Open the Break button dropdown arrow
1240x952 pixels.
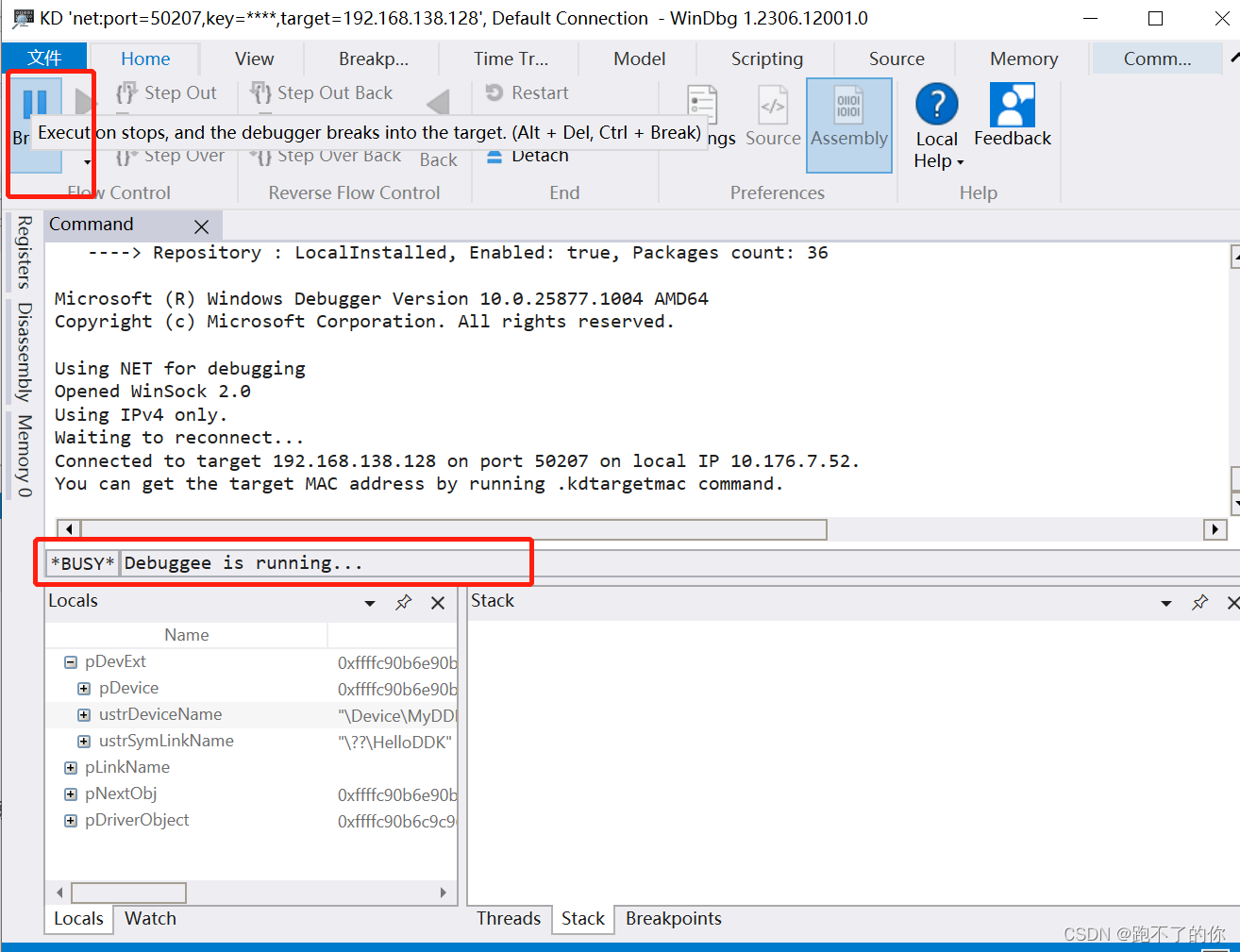[x=87, y=162]
